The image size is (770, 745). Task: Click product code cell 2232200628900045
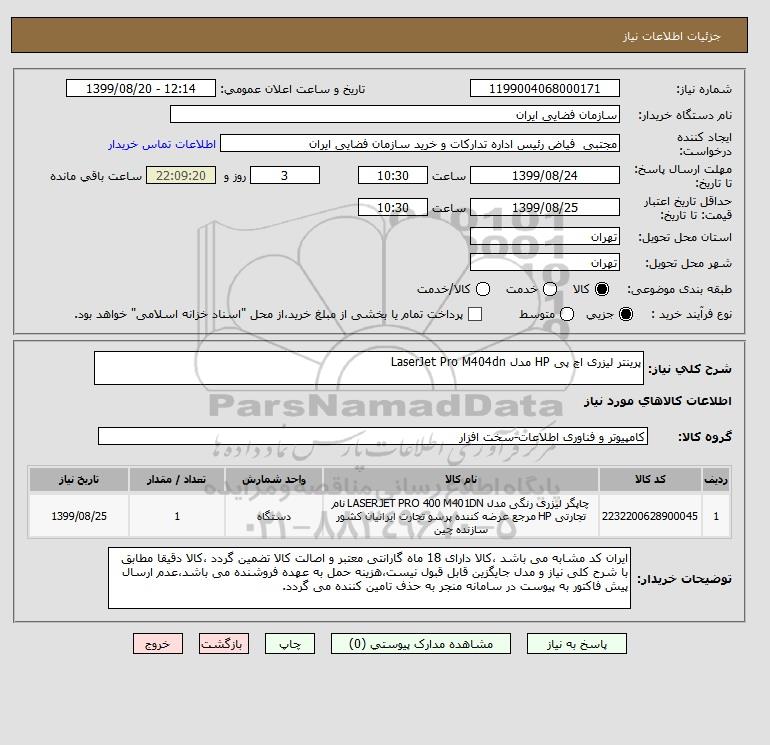point(650,516)
